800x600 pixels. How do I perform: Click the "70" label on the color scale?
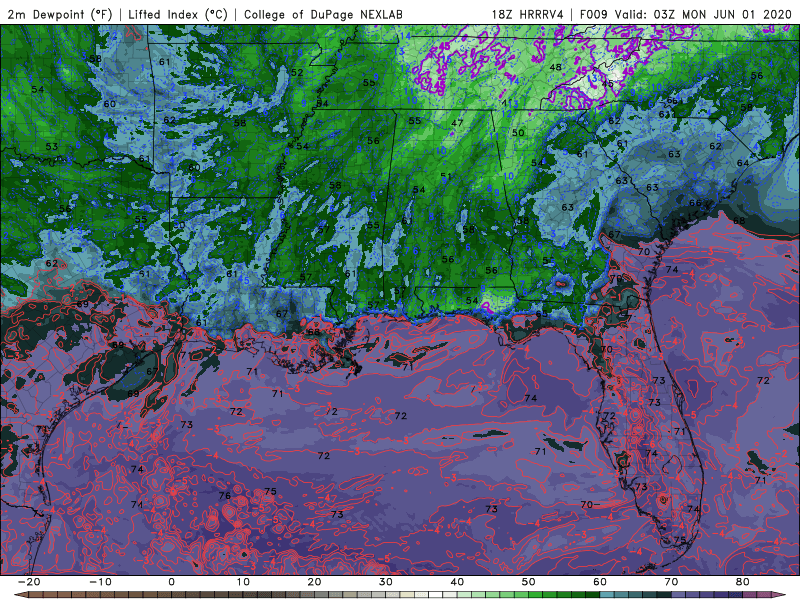pyautogui.click(x=671, y=582)
